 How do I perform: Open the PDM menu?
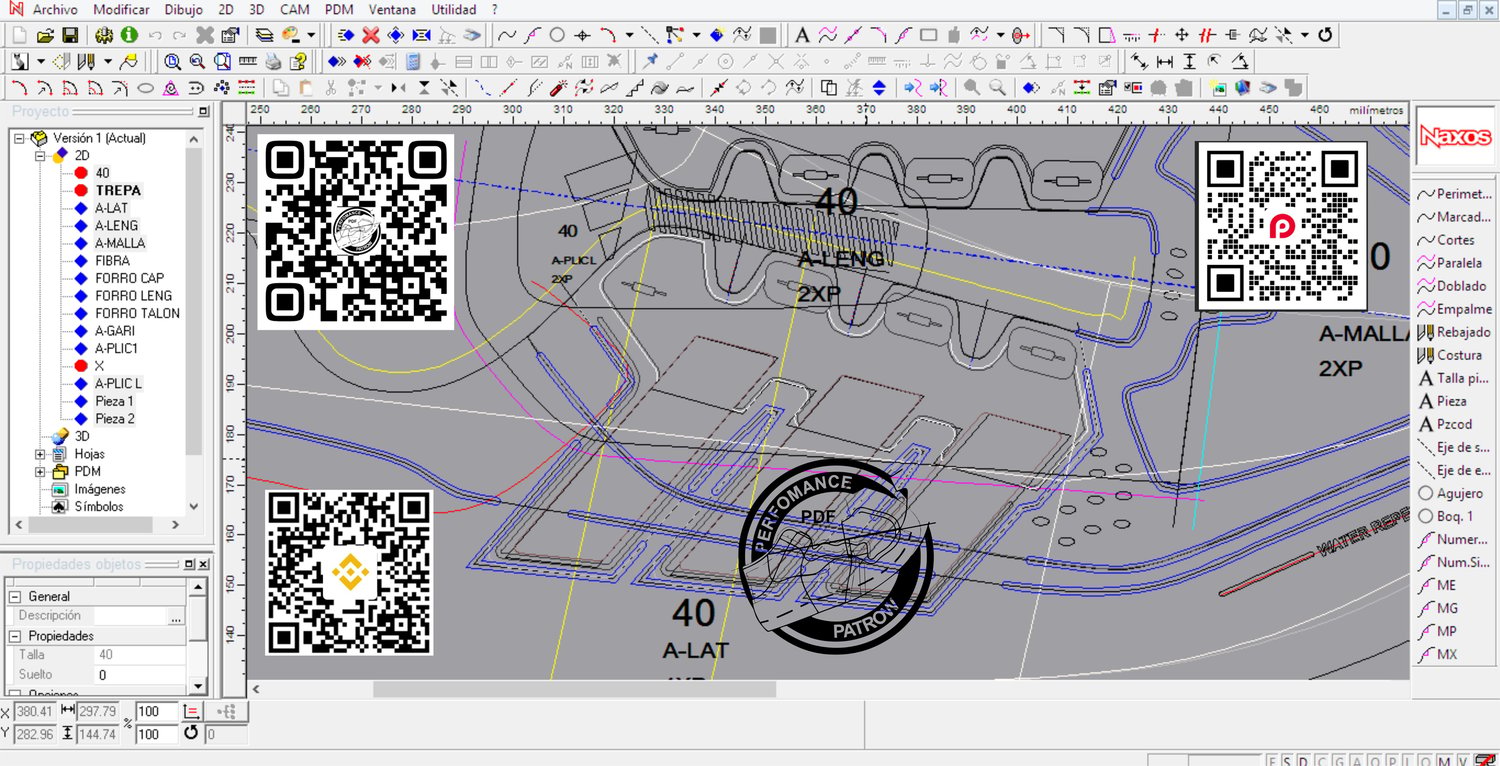tap(339, 9)
